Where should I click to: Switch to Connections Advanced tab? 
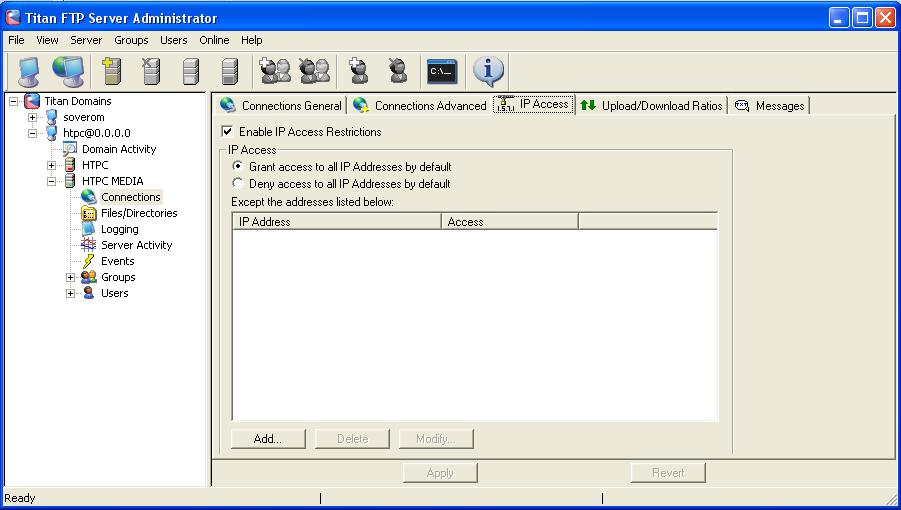[420, 106]
